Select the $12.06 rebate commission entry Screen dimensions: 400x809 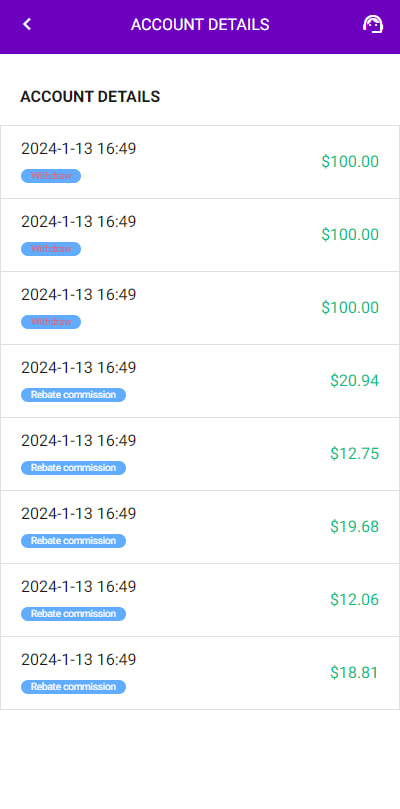tap(200, 600)
